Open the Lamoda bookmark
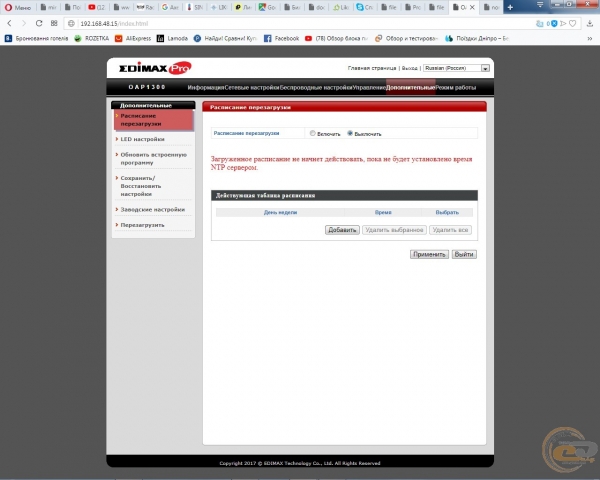Viewport: 600px width, 480px height. pos(172,38)
